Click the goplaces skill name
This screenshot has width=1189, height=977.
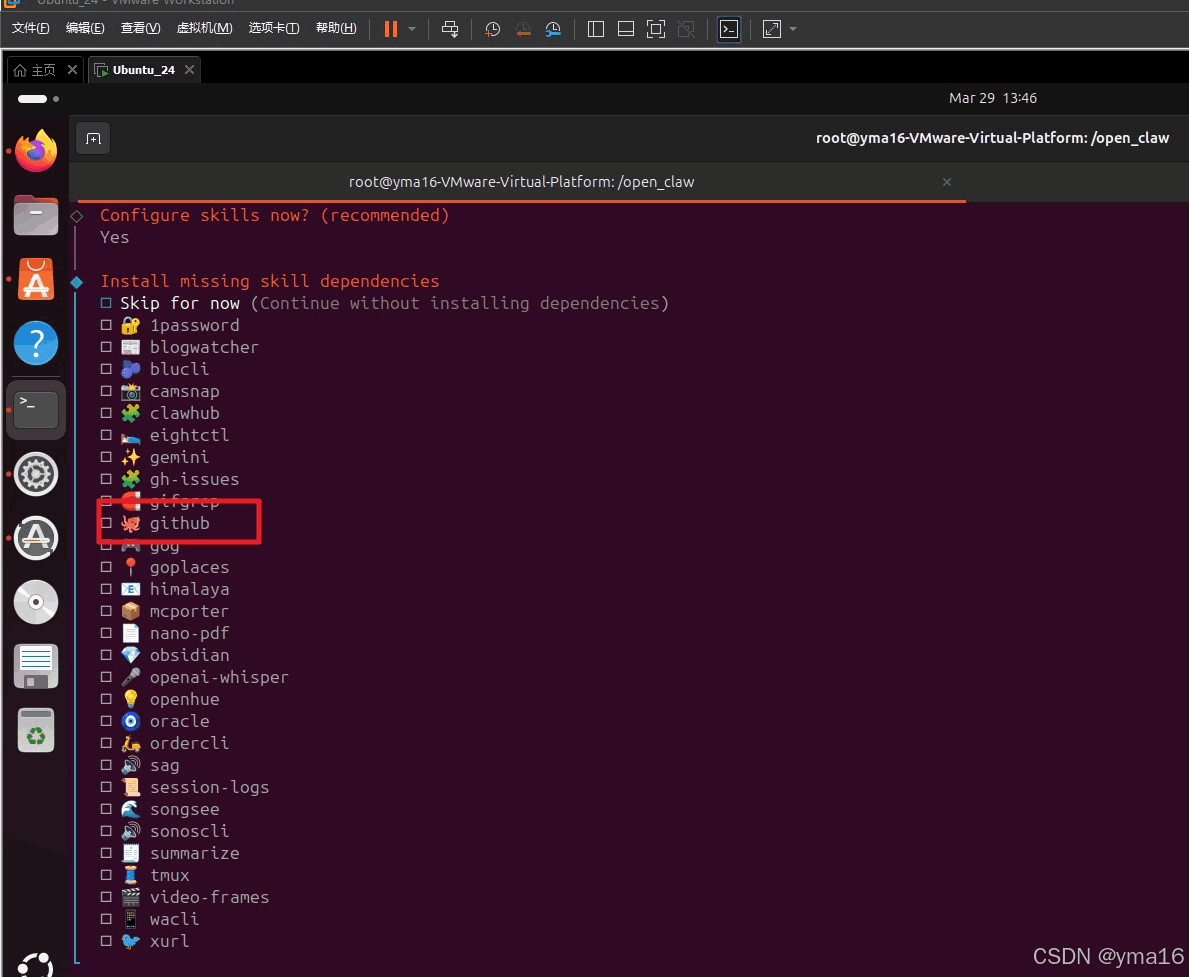point(189,567)
